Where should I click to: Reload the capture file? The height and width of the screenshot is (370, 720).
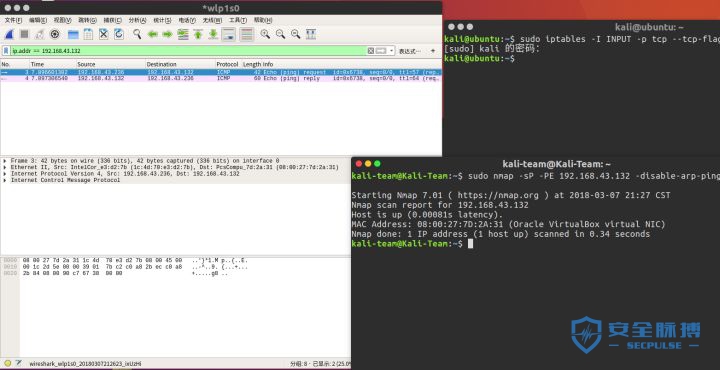point(119,34)
